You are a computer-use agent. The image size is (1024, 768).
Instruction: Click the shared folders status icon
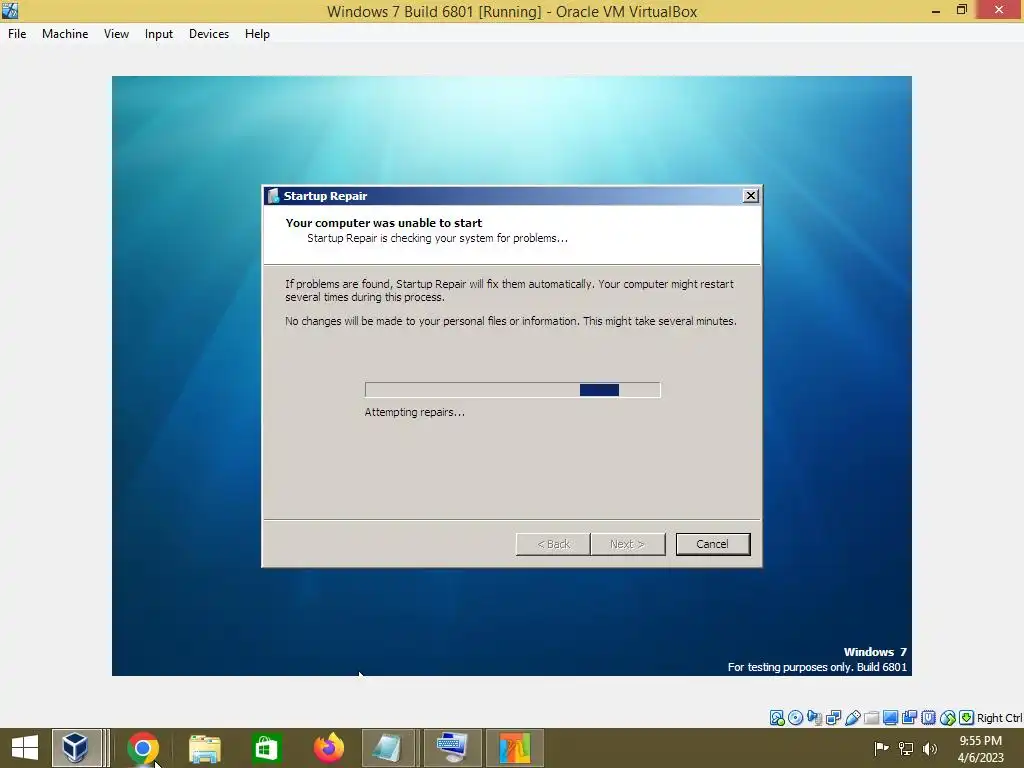(x=871, y=718)
